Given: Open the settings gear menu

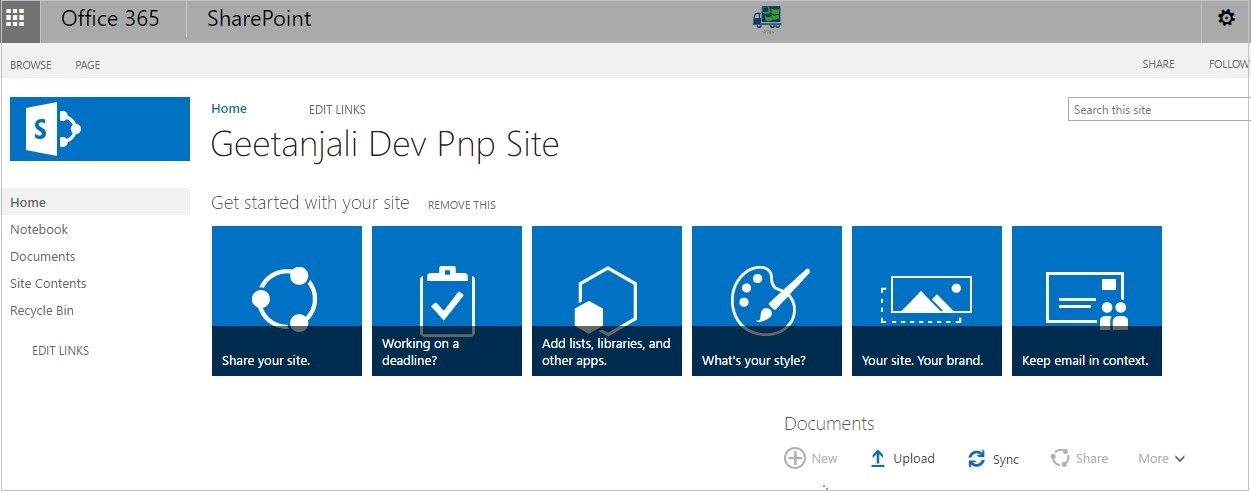Looking at the screenshot, I should (x=1226, y=19).
